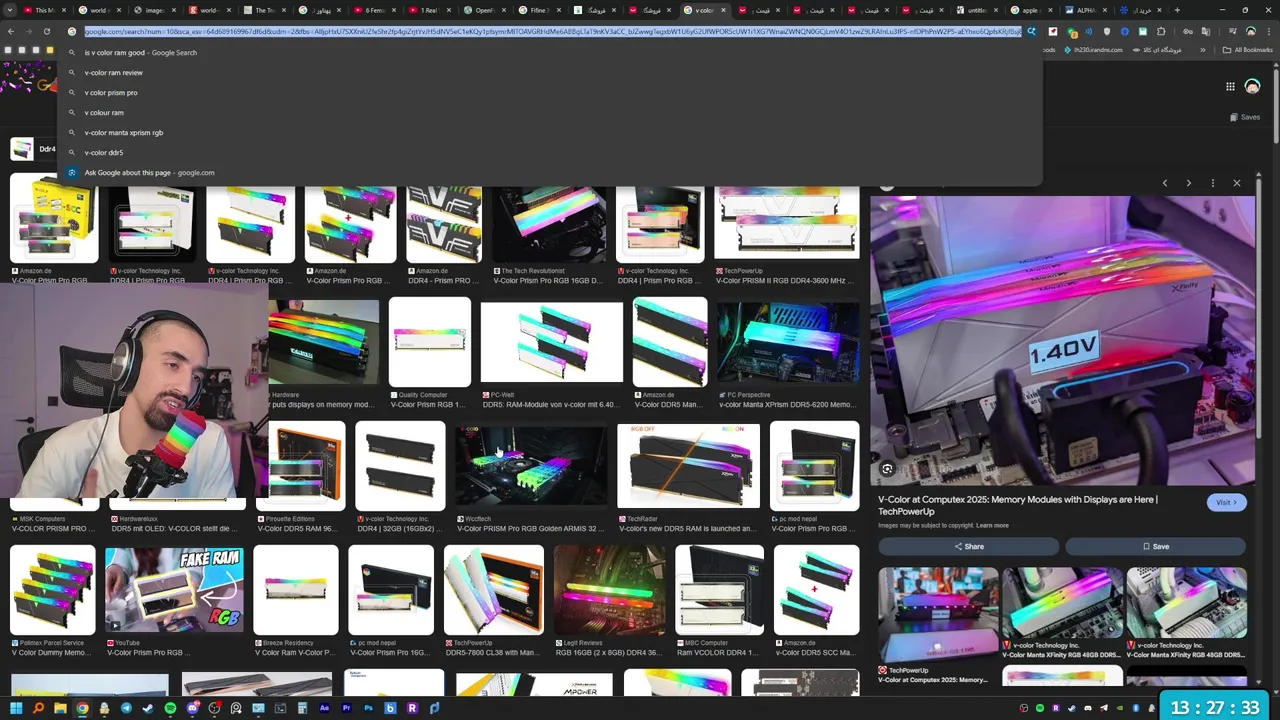Go back in Chrome

[10, 31]
